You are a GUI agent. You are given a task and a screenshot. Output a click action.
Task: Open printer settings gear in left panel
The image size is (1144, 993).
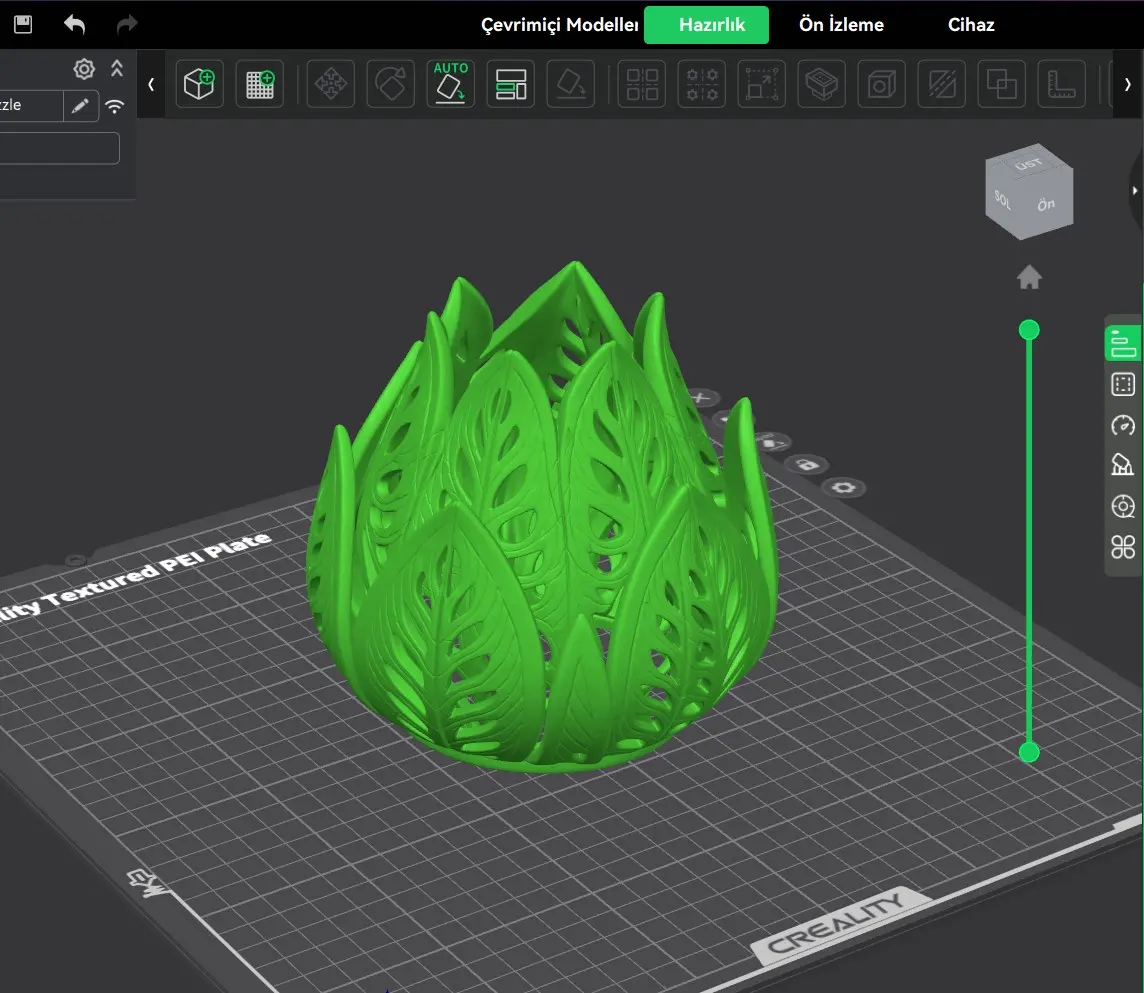84,69
